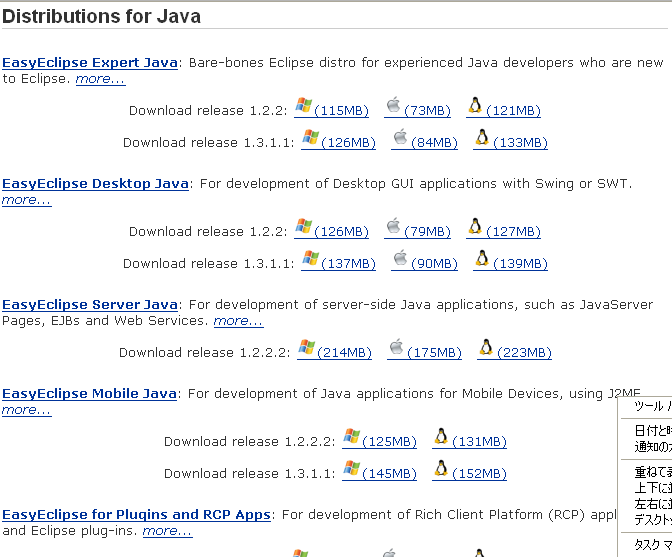Select the 左右に並べて context menu entry

[653, 503]
